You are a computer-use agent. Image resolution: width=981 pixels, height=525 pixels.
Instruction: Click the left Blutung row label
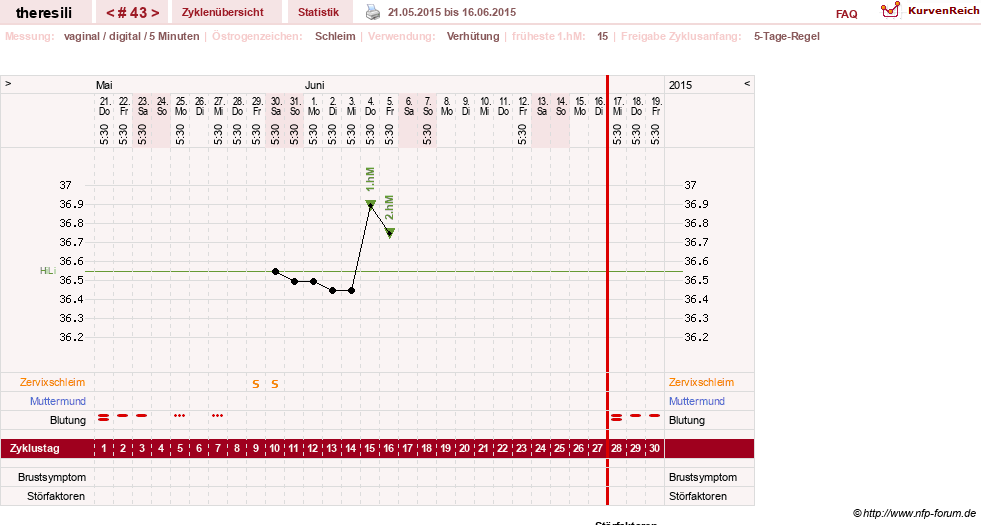point(68,420)
